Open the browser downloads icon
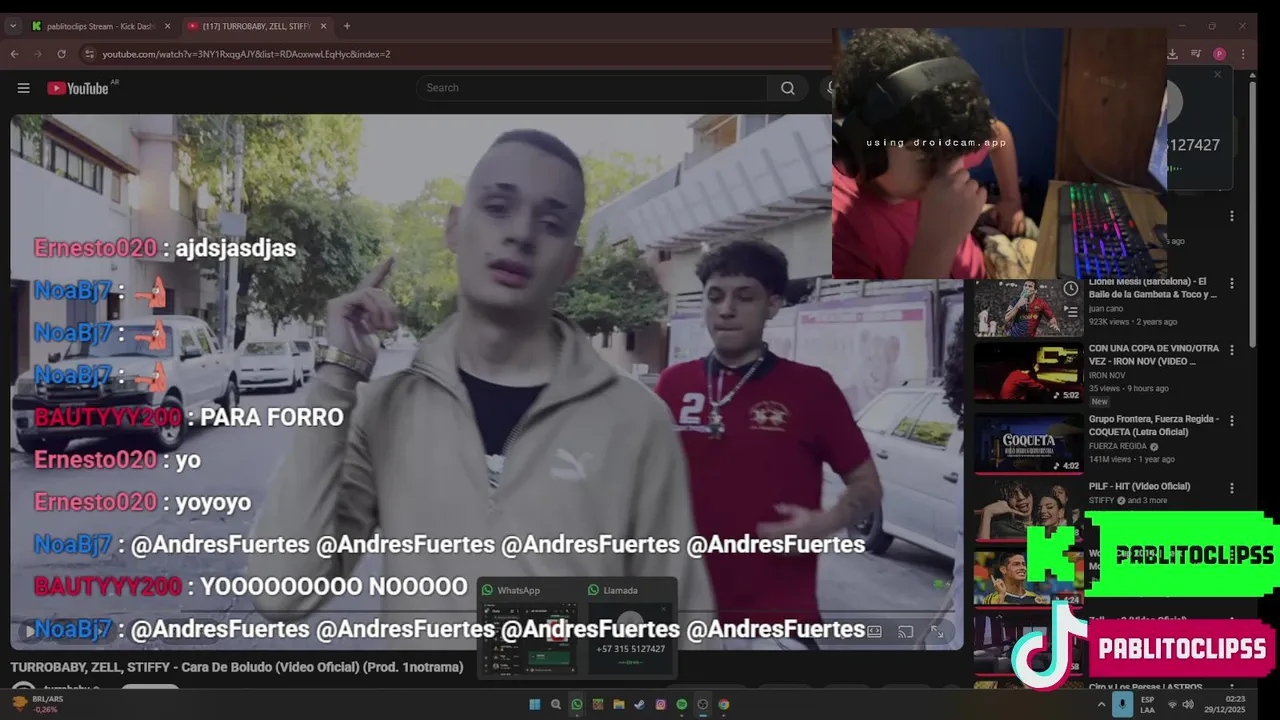The image size is (1280, 720). click(1172, 54)
